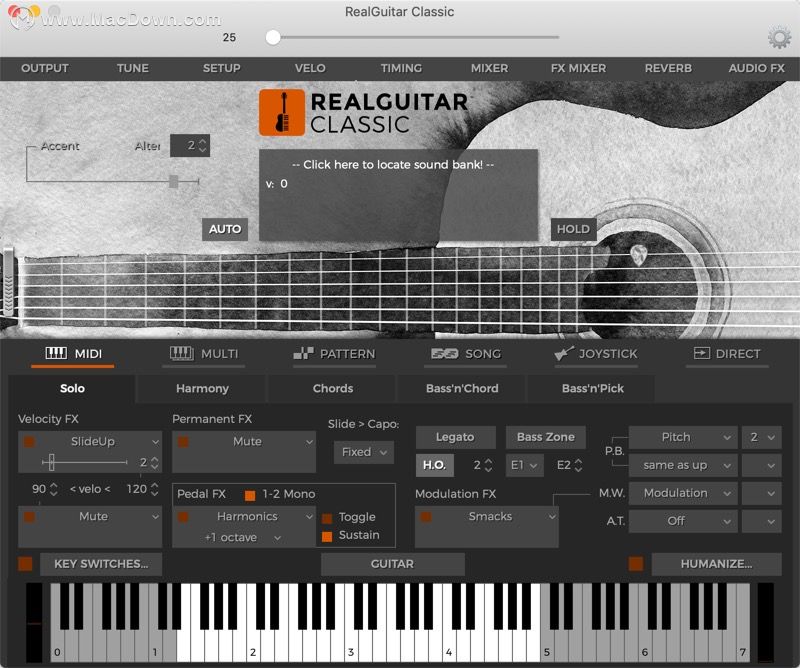Open the same as up dropdown
The height and width of the screenshot is (668, 800).
(683, 465)
